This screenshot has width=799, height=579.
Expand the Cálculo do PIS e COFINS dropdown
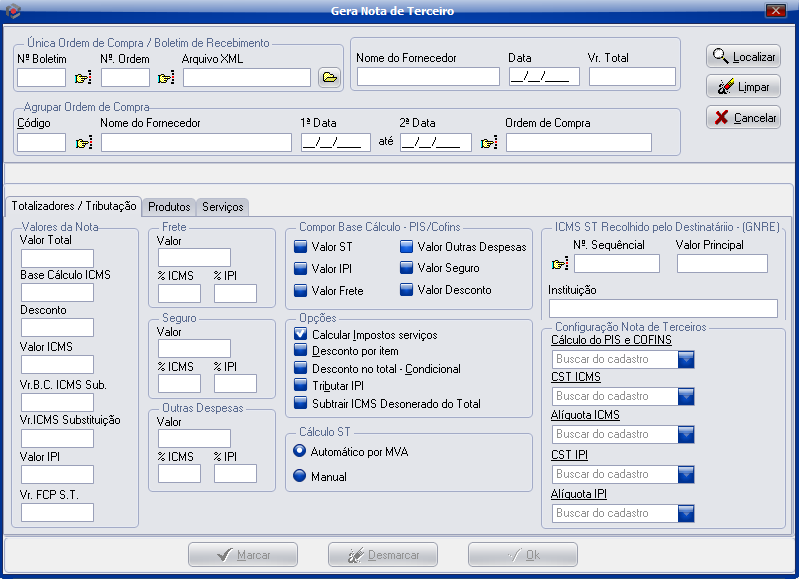(x=685, y=359)
